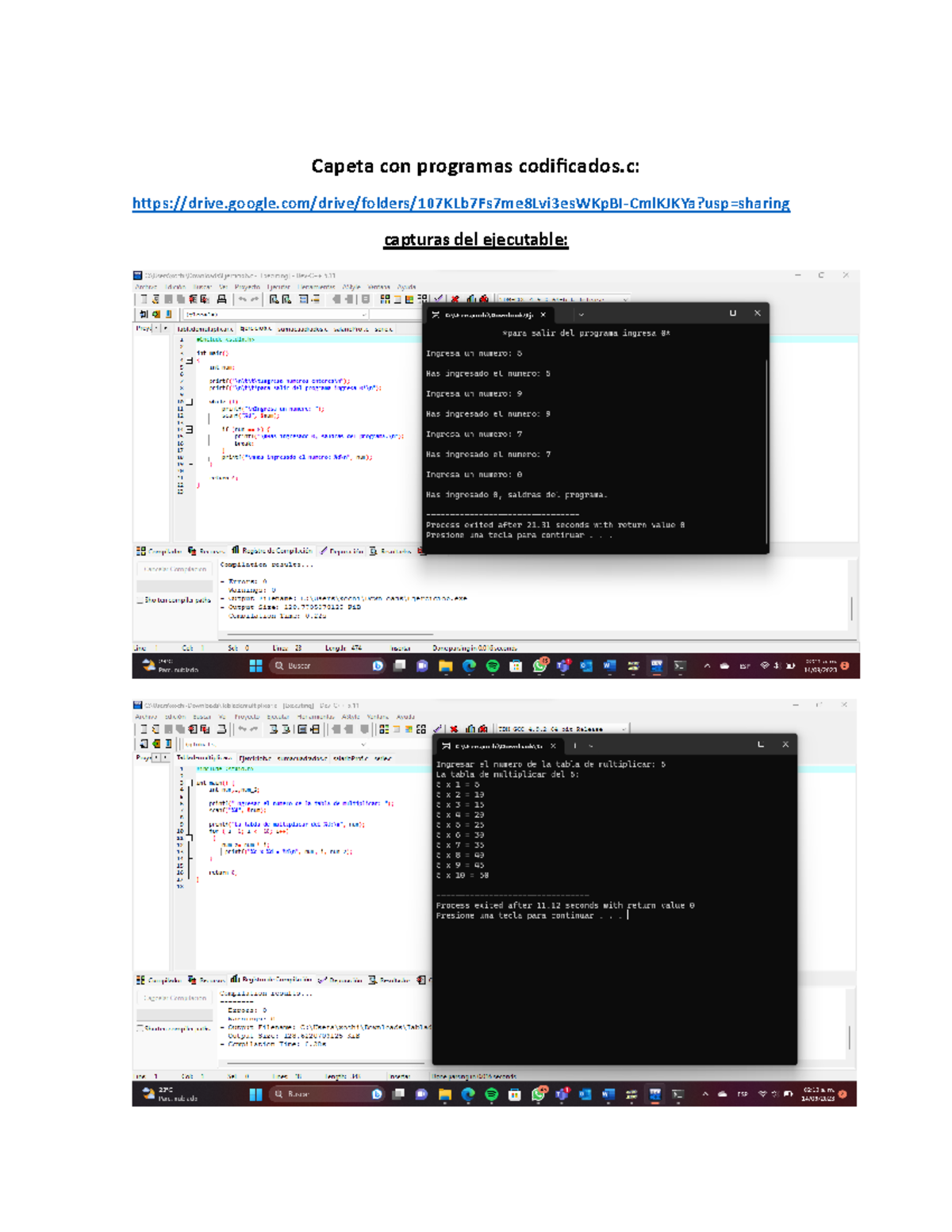Click the Print icon in the first Dev-C++ toolbar
952x1232 pixels.
pos(222,299)
